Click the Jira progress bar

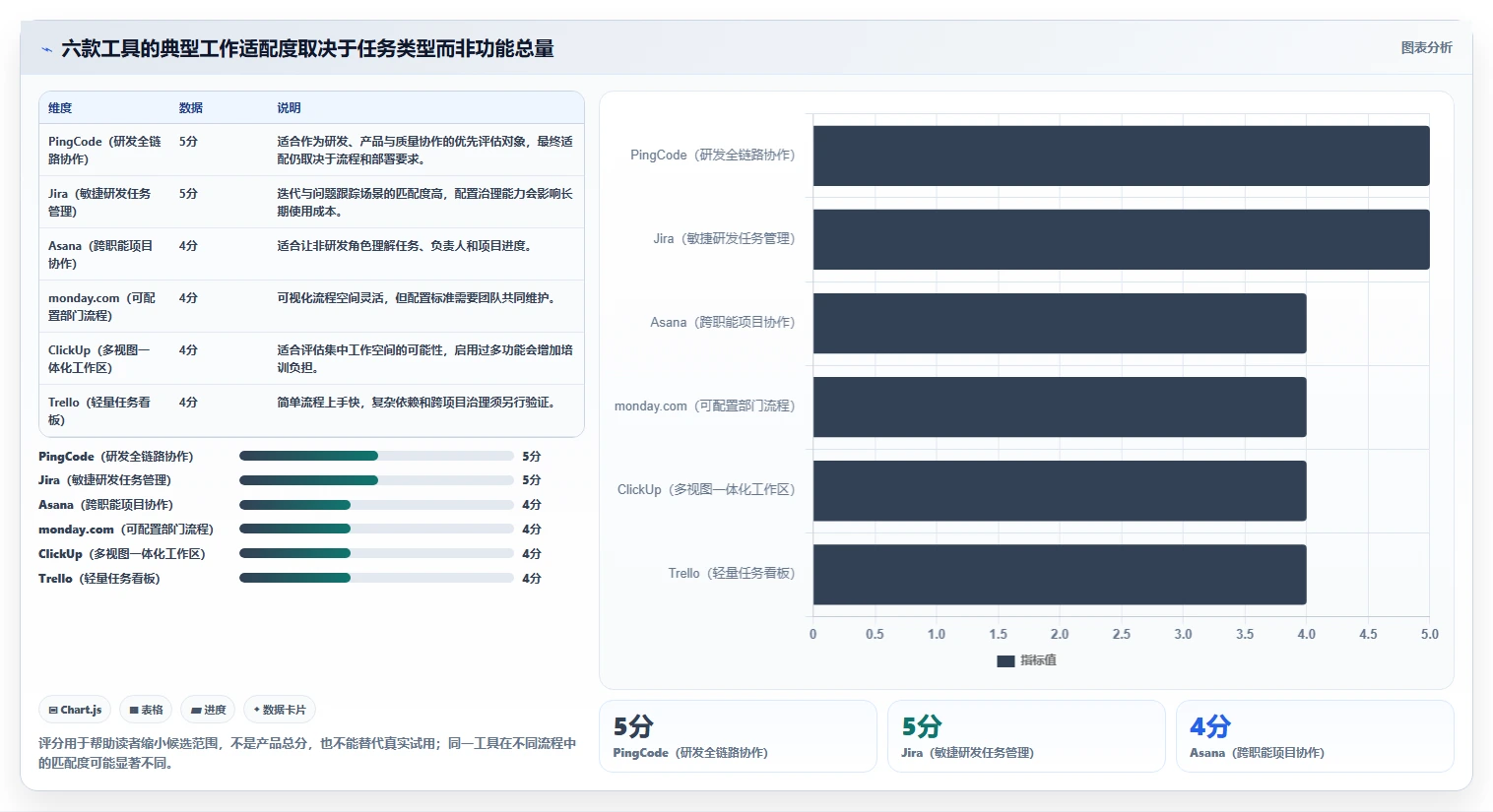376,480
